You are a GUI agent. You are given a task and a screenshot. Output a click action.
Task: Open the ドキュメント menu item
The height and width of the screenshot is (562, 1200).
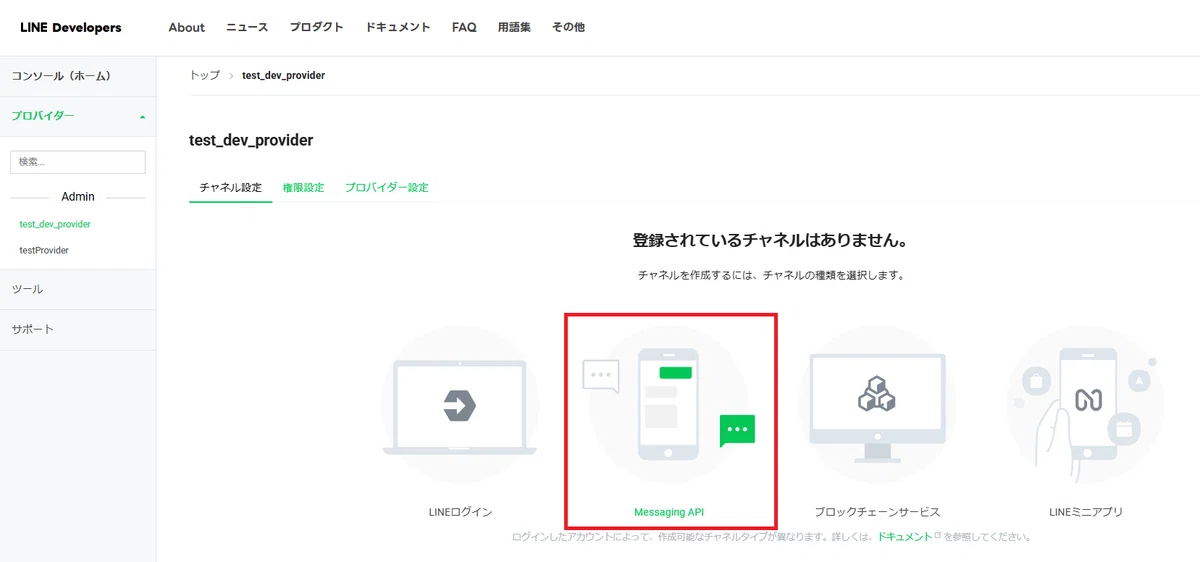[x=398, y=28]
